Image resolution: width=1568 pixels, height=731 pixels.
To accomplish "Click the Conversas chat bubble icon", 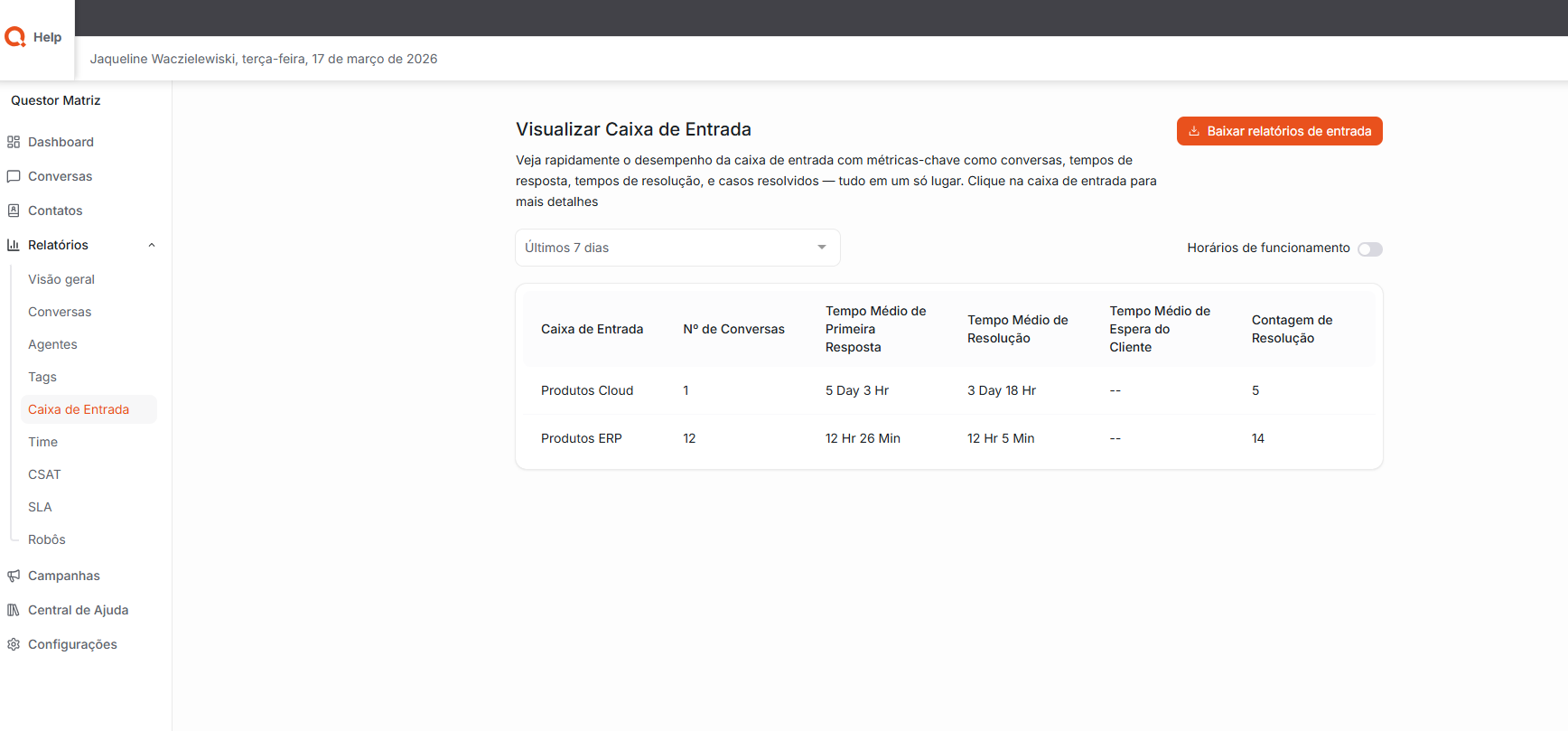I will pos(14,176).
